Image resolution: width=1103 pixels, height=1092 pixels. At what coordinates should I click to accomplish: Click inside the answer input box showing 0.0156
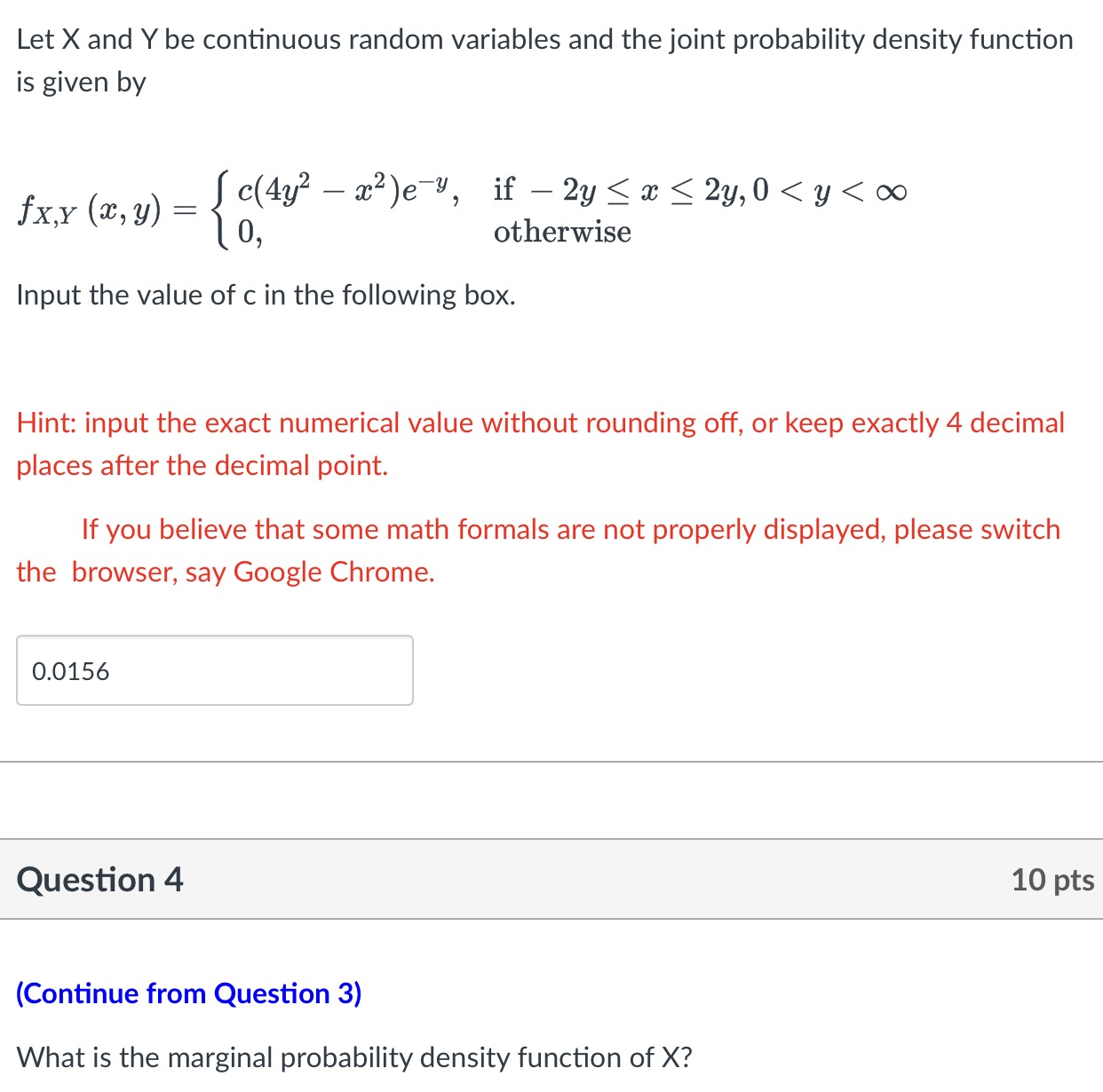pos(213,670)
